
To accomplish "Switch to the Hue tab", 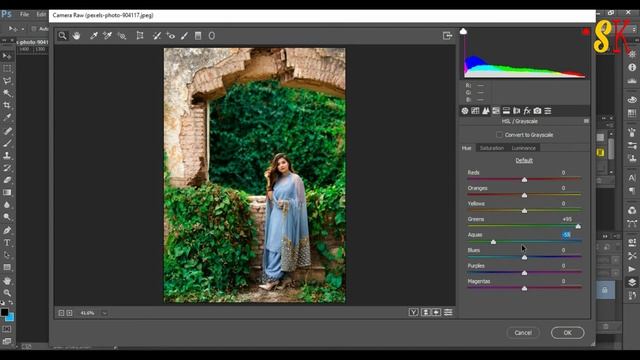I will [x=467, y=148].
